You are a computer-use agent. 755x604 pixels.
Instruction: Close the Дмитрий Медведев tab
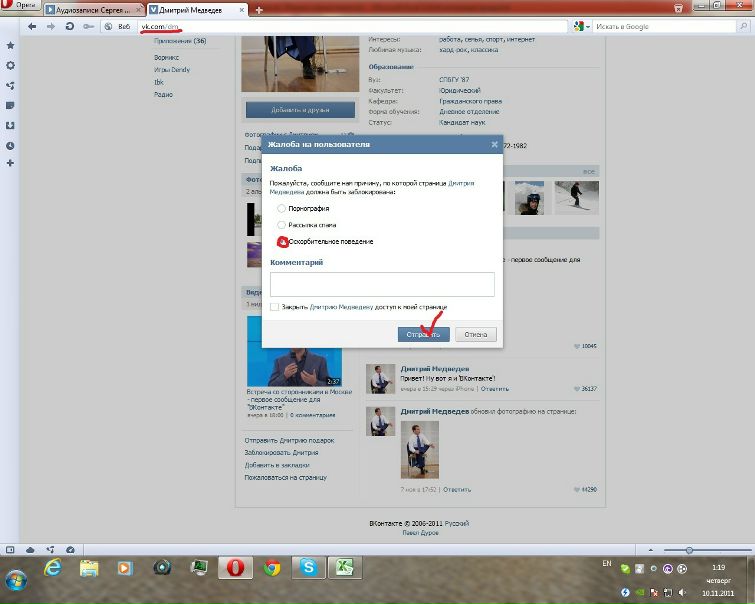coord(242,10)
